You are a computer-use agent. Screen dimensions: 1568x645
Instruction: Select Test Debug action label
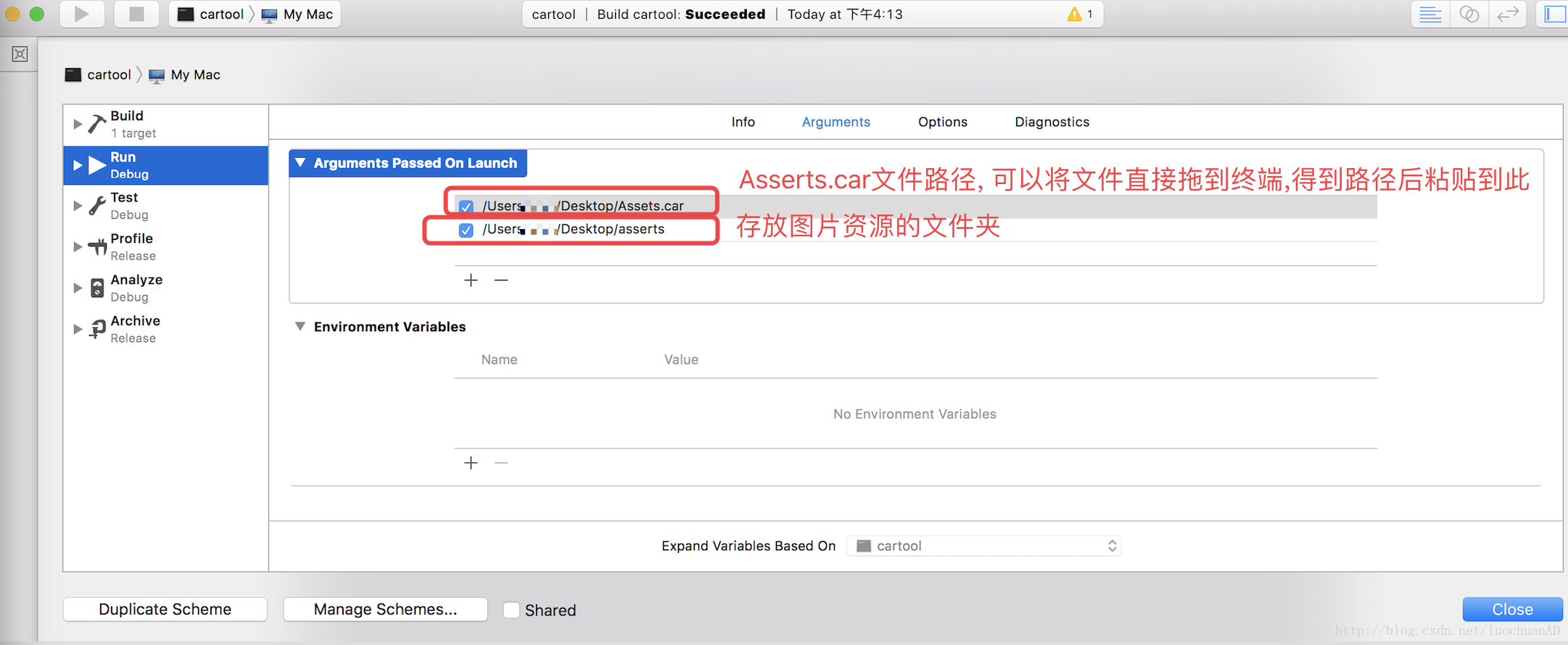129,206
